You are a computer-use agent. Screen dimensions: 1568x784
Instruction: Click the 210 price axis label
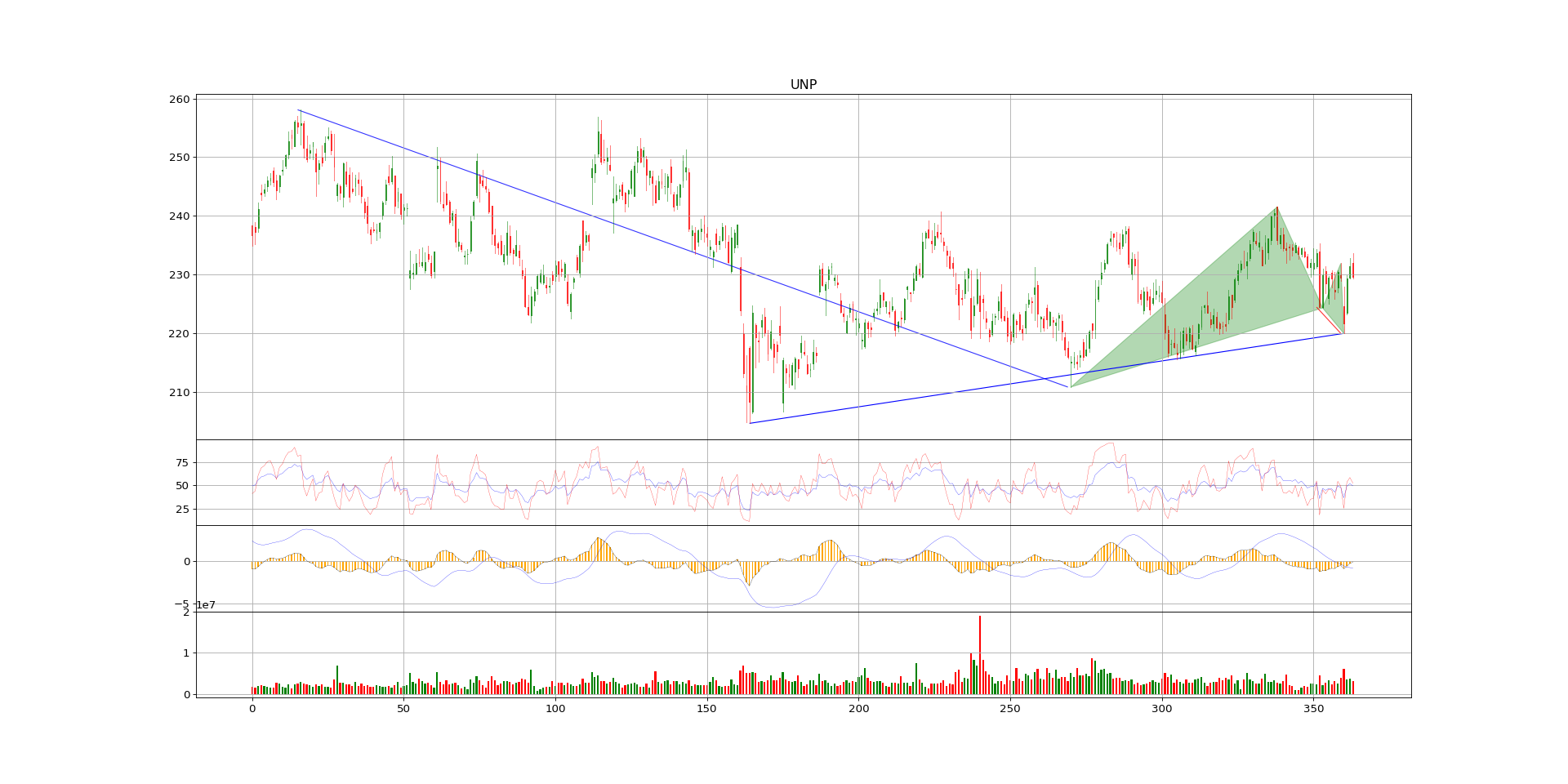coord(180,393)
